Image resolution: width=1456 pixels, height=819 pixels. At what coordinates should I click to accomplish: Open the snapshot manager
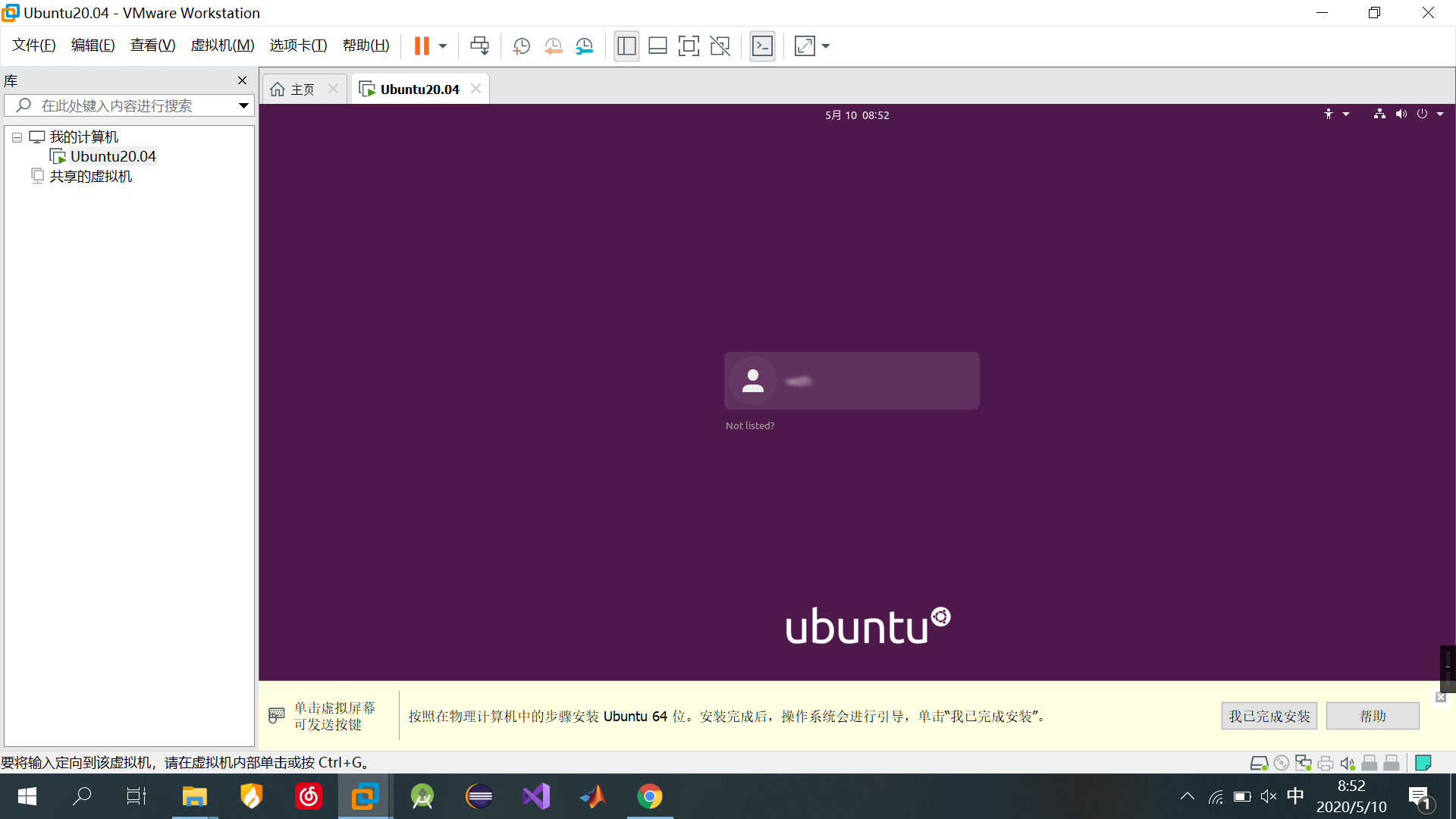click(584, 45)
